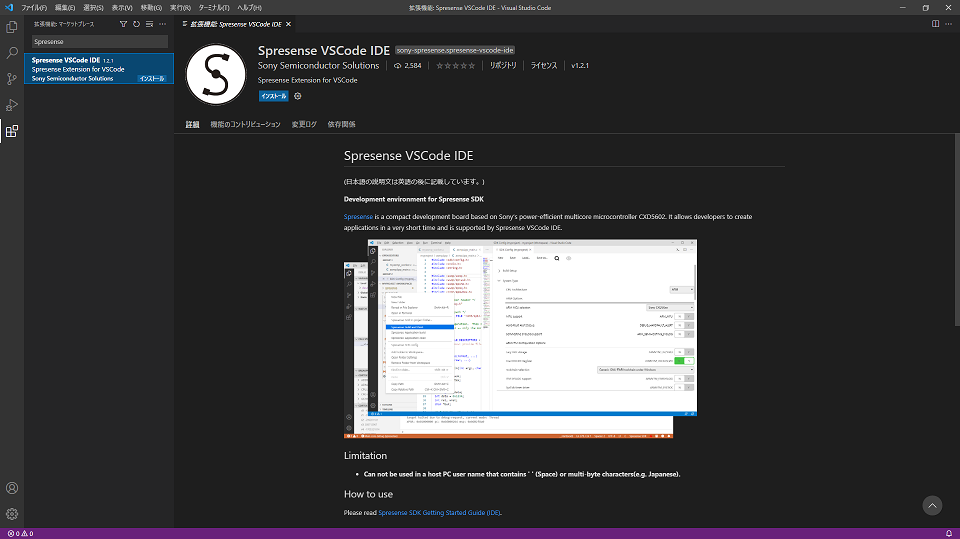960x539 pixels.
Task: Open the 編集(E) menu
Action: pyautogui.click(x=65, y=8)
